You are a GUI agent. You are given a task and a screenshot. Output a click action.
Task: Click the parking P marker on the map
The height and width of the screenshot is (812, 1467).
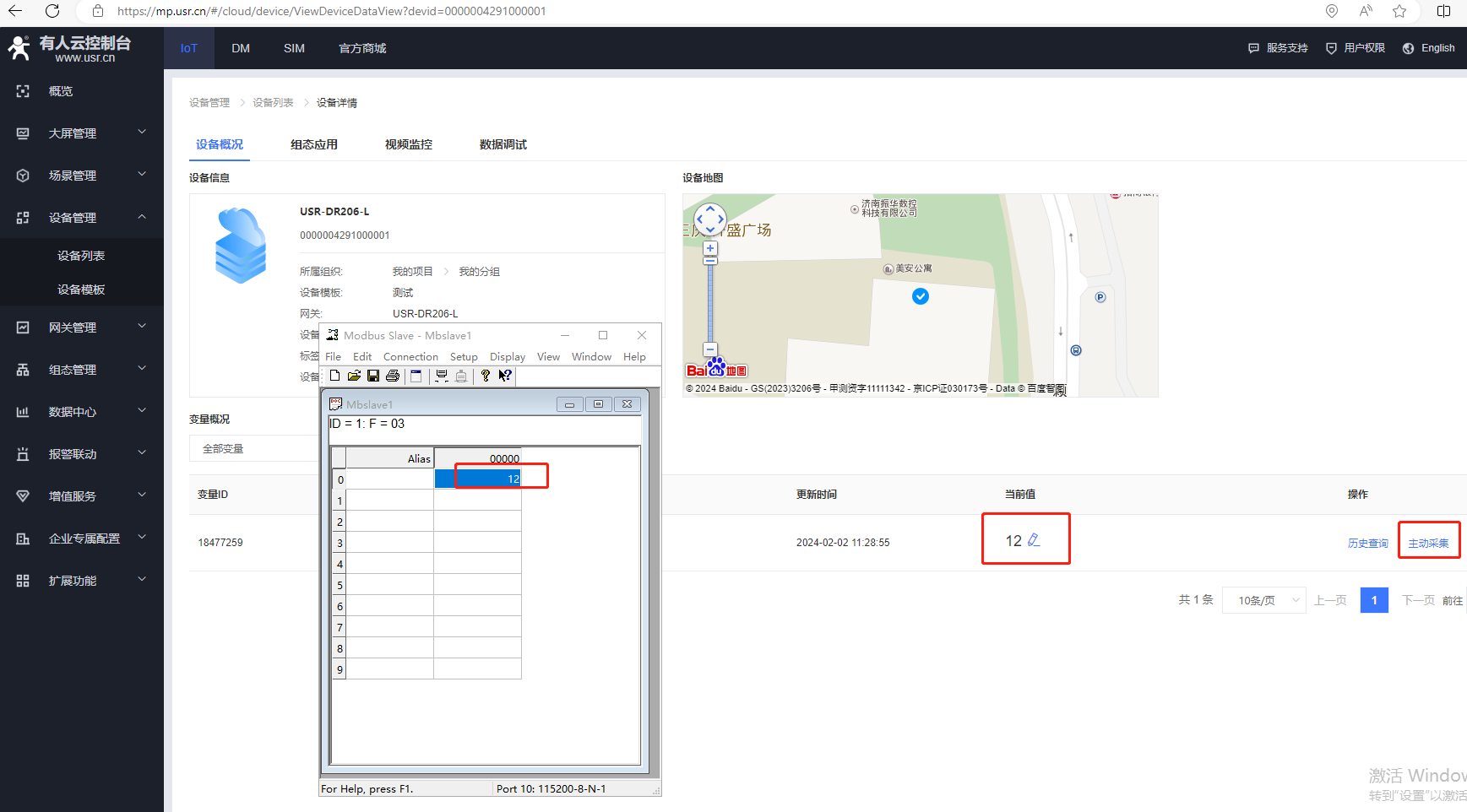1100,297
